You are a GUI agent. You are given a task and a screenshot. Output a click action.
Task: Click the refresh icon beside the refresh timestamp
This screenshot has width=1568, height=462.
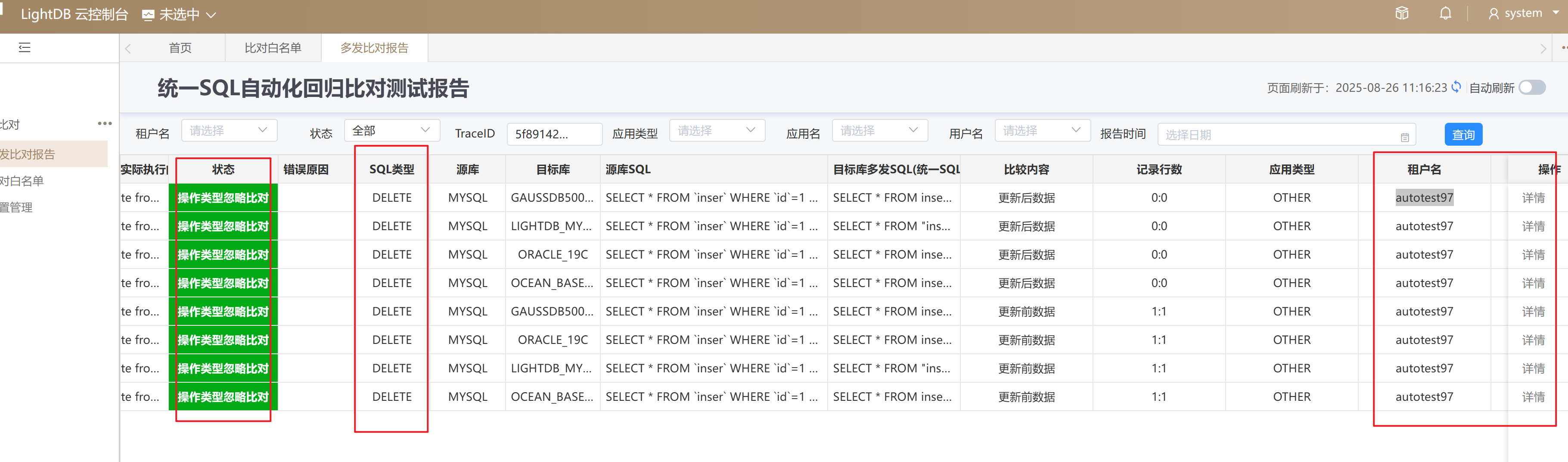[1456, 87]
